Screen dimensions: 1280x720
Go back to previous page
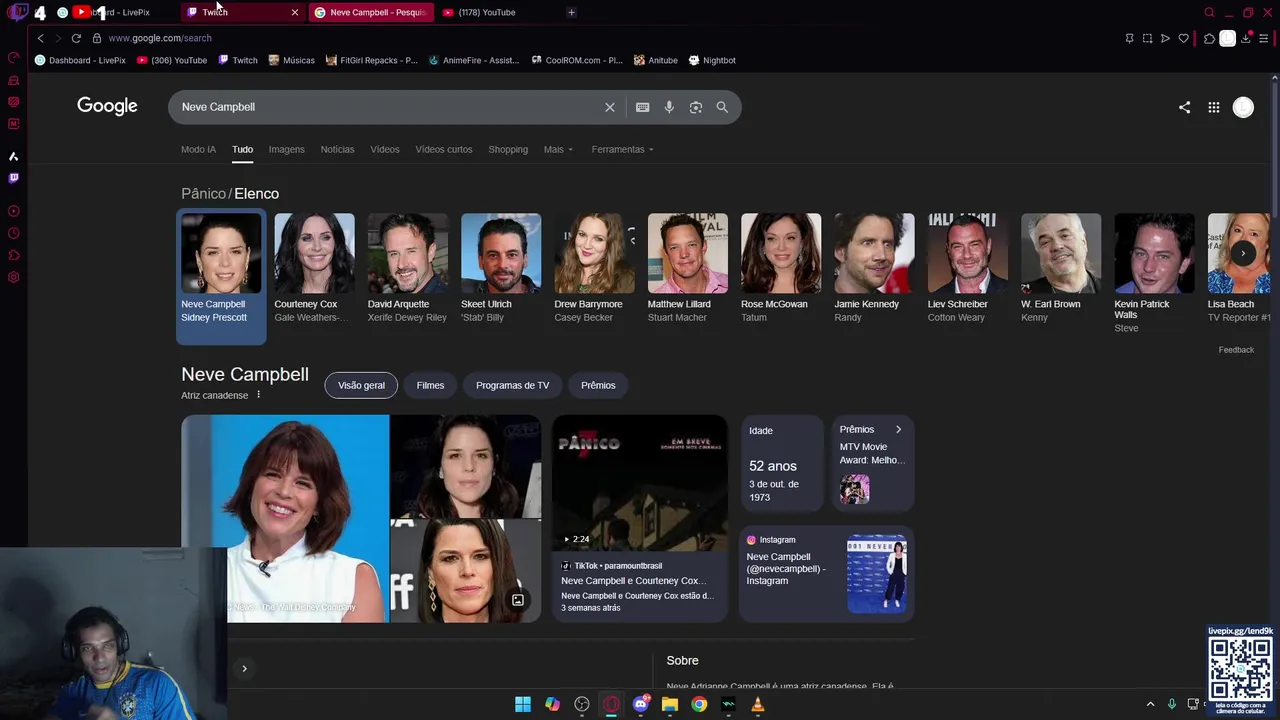tap(40, 38)
